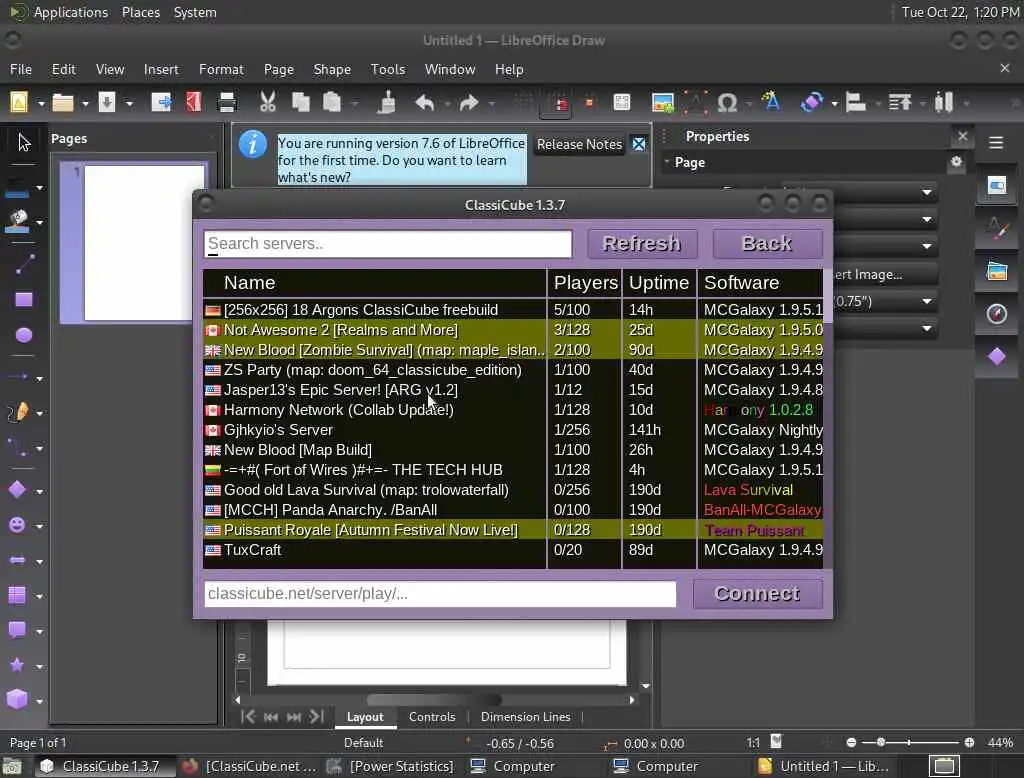Open the Format menu
Viewport: 1024px width, 778px height.
click(221, 69)
